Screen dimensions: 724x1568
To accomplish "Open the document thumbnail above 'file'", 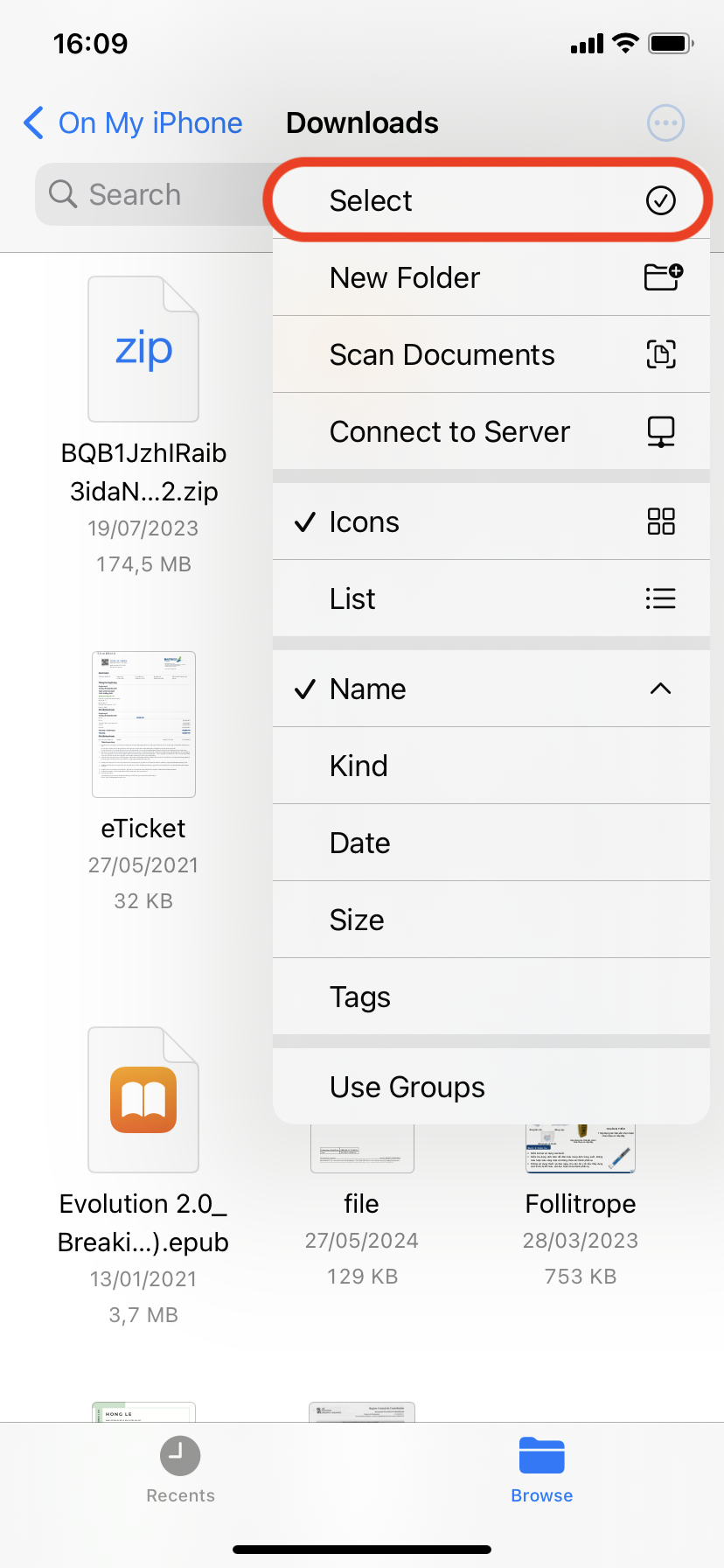I will click(x=362, y=1148).
